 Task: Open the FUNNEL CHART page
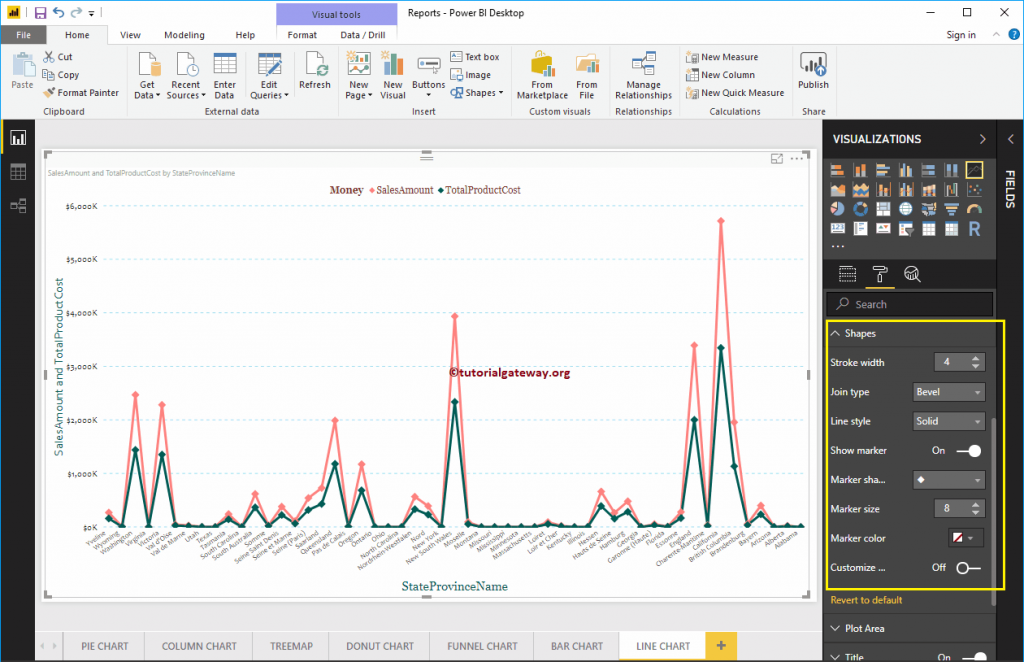click(x=481, y=646)
